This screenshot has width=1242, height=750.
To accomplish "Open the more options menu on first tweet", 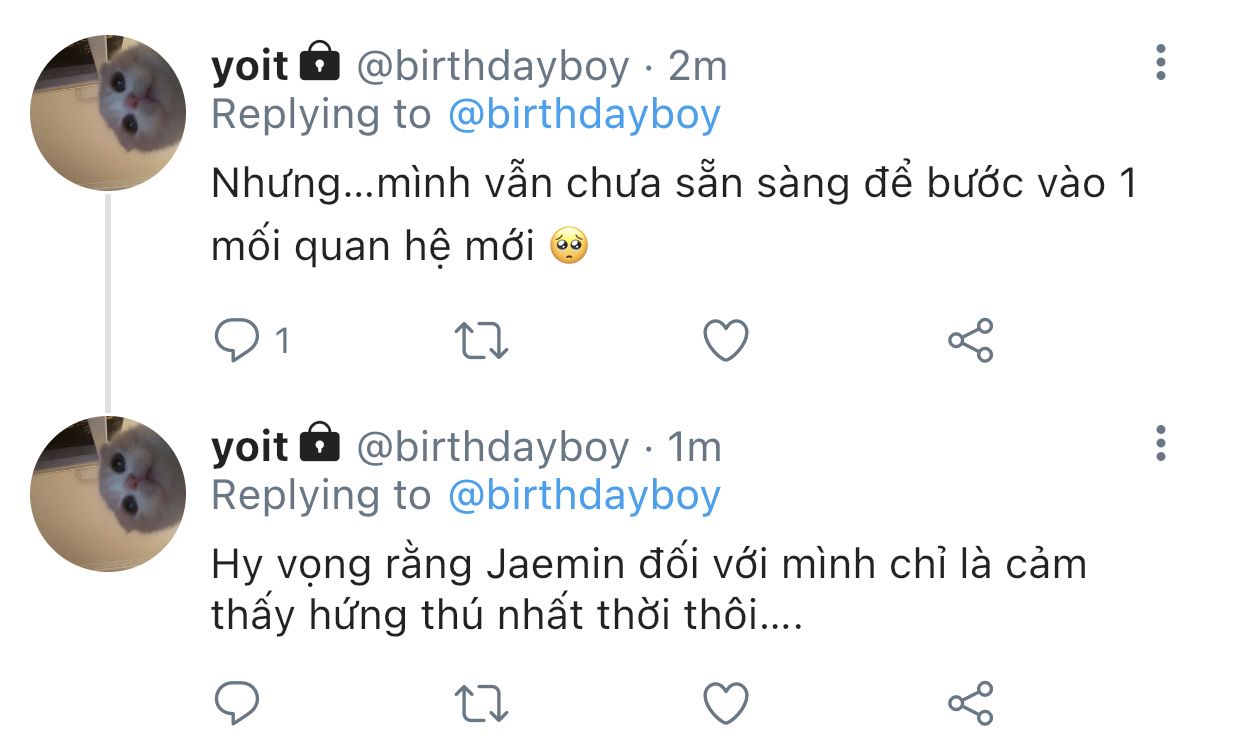I will click(x=1160, y=63).
